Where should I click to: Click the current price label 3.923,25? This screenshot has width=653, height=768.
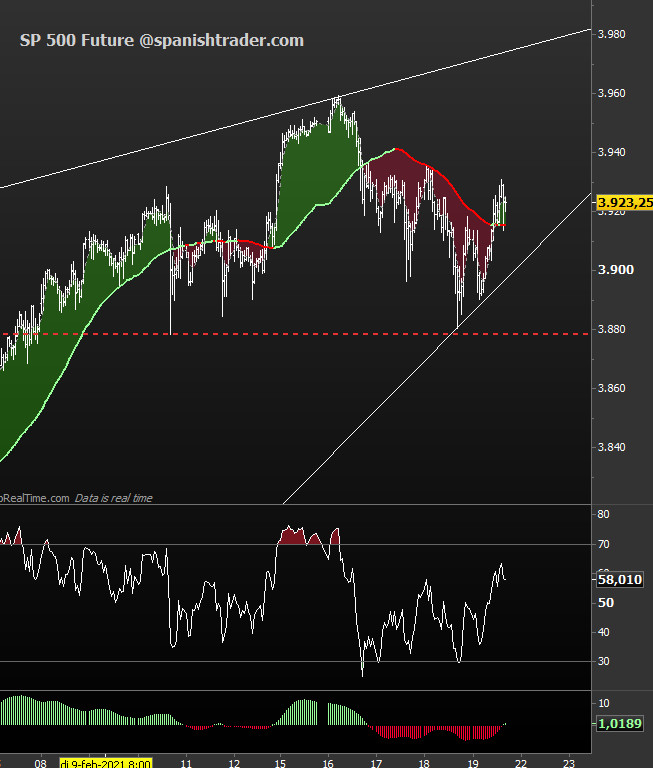pyautogui.click(x=625, y=202)
